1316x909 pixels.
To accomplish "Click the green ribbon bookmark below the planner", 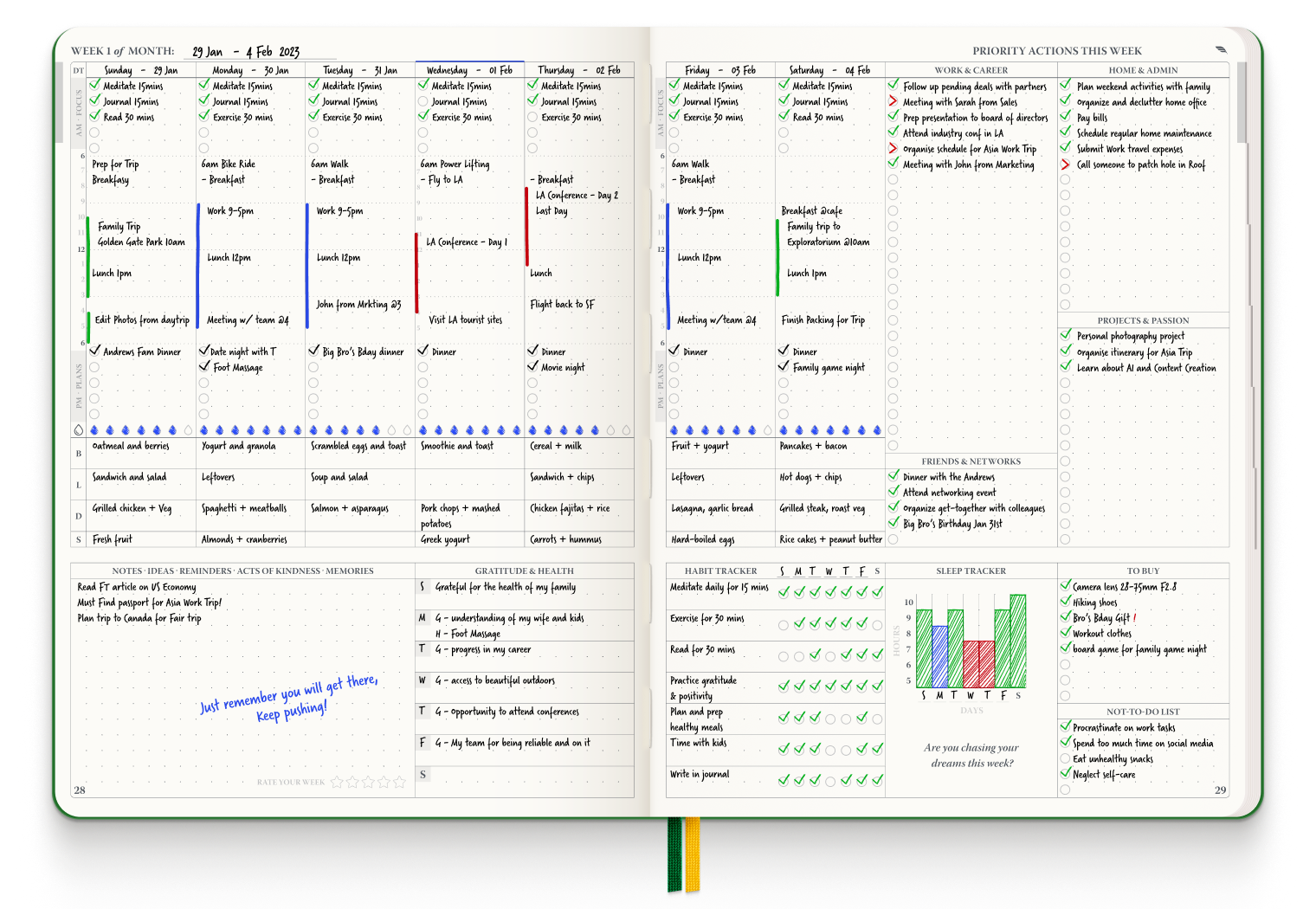I will click(674, 854).
